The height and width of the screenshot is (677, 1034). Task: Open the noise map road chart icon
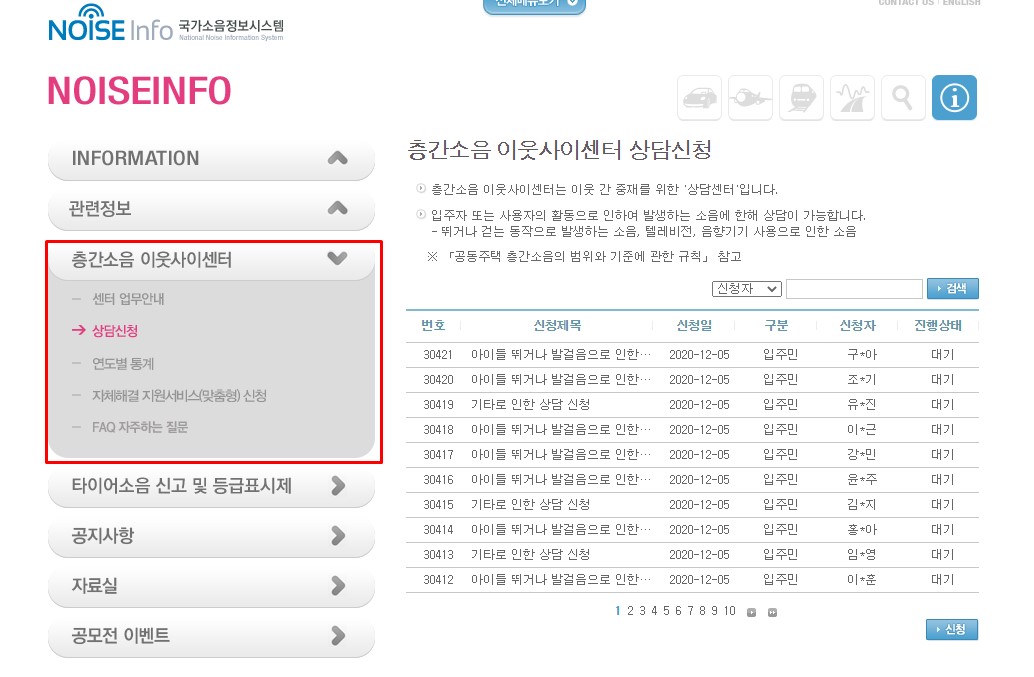click(x=852, y=98)
